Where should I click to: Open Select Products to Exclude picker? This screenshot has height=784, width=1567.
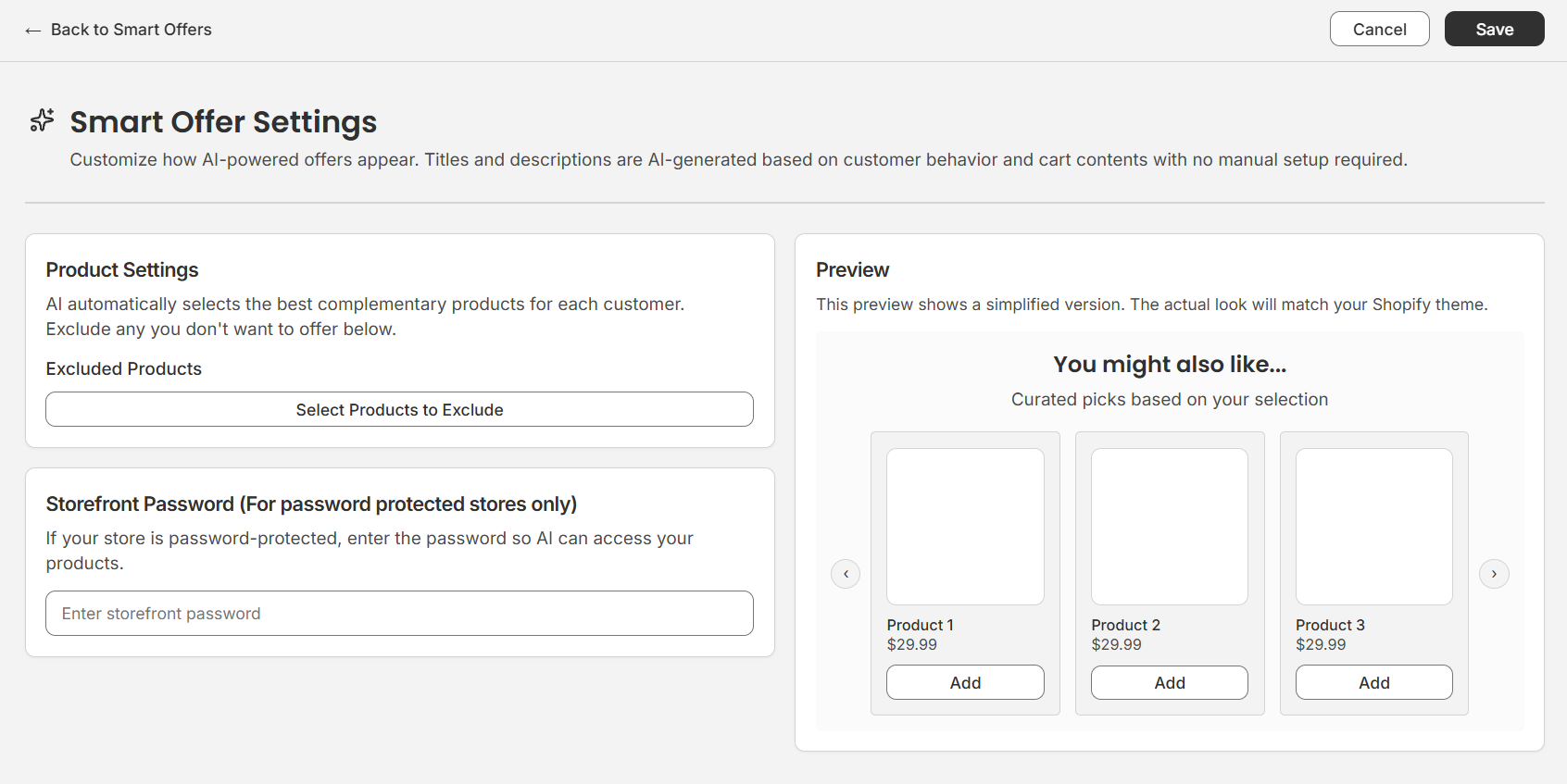click(399, 409)
